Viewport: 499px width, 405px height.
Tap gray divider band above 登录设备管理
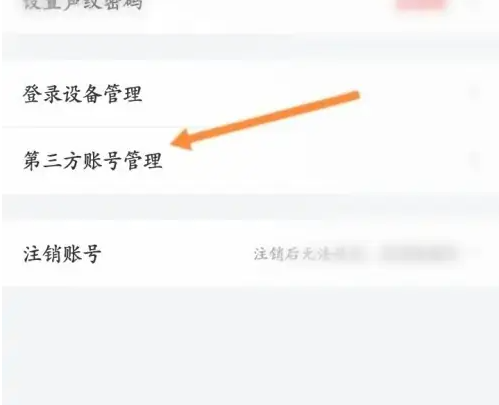pyautogui.click(x=250, y=47)
